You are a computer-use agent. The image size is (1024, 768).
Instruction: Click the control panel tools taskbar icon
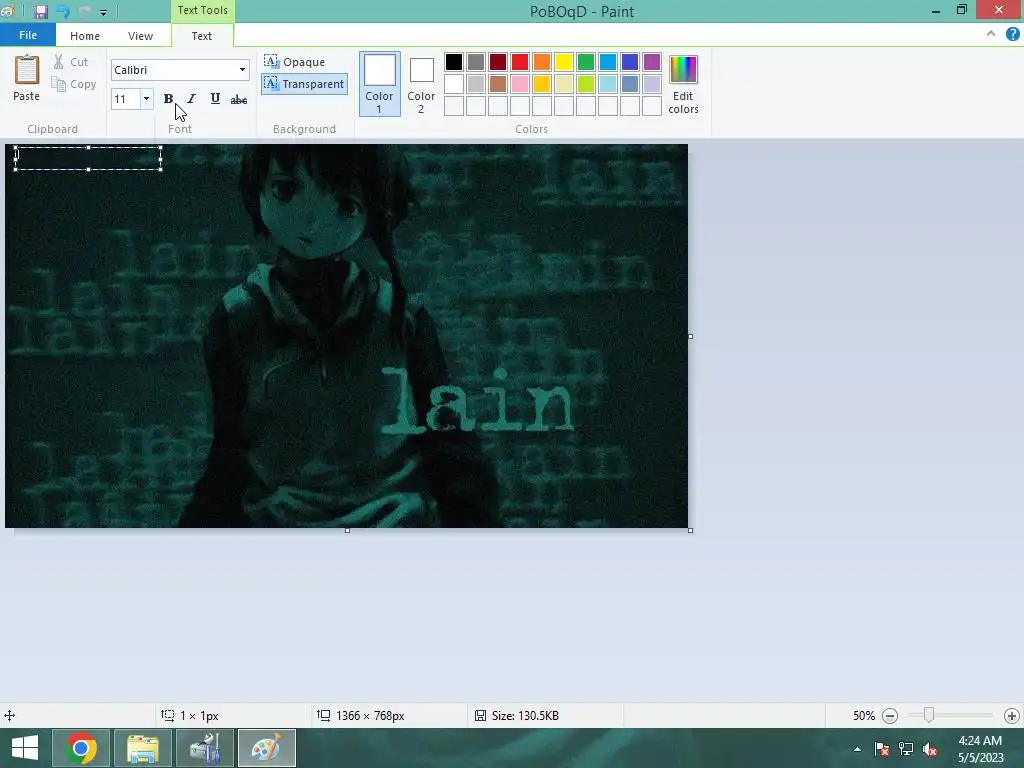[x=204, y=748]
